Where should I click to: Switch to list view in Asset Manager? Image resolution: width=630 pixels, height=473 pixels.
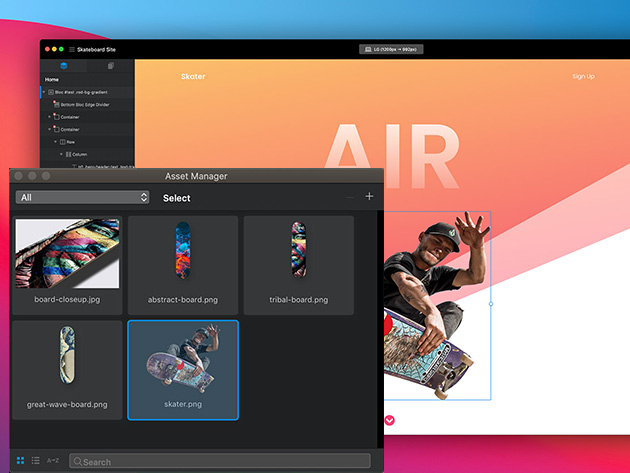36,461
